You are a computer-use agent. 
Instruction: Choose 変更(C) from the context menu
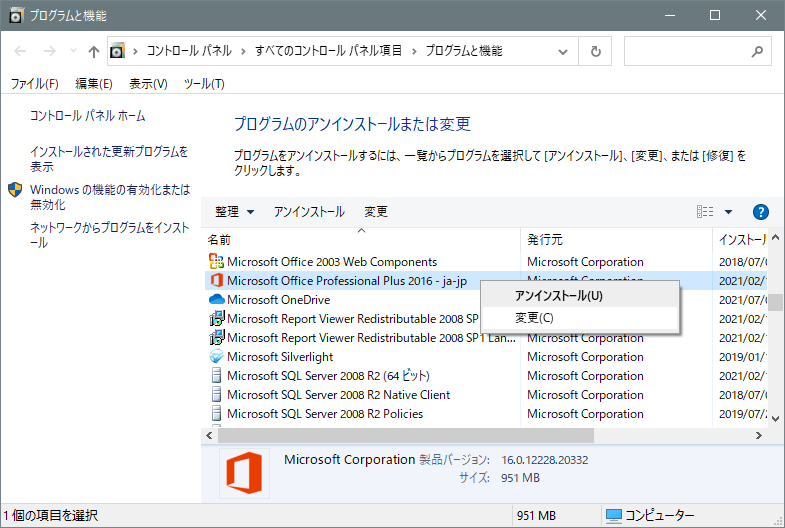(534, 318)
